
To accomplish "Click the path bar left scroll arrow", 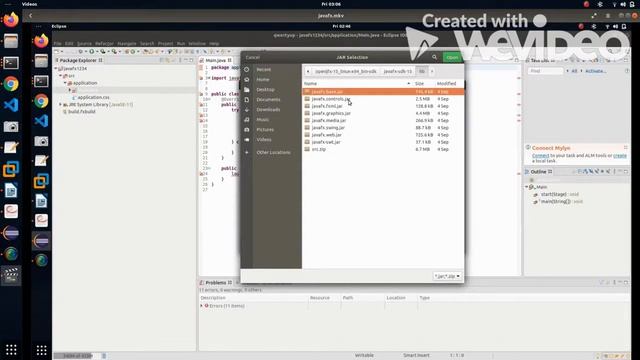I will [x=308, y=71].
